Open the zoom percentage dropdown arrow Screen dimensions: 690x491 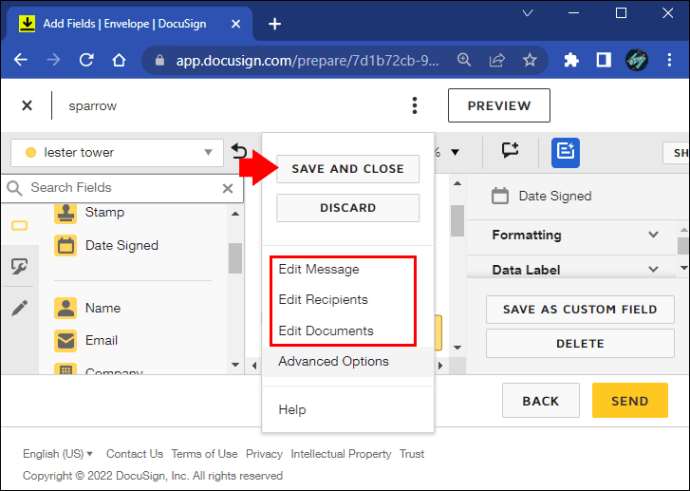point(455,152)
